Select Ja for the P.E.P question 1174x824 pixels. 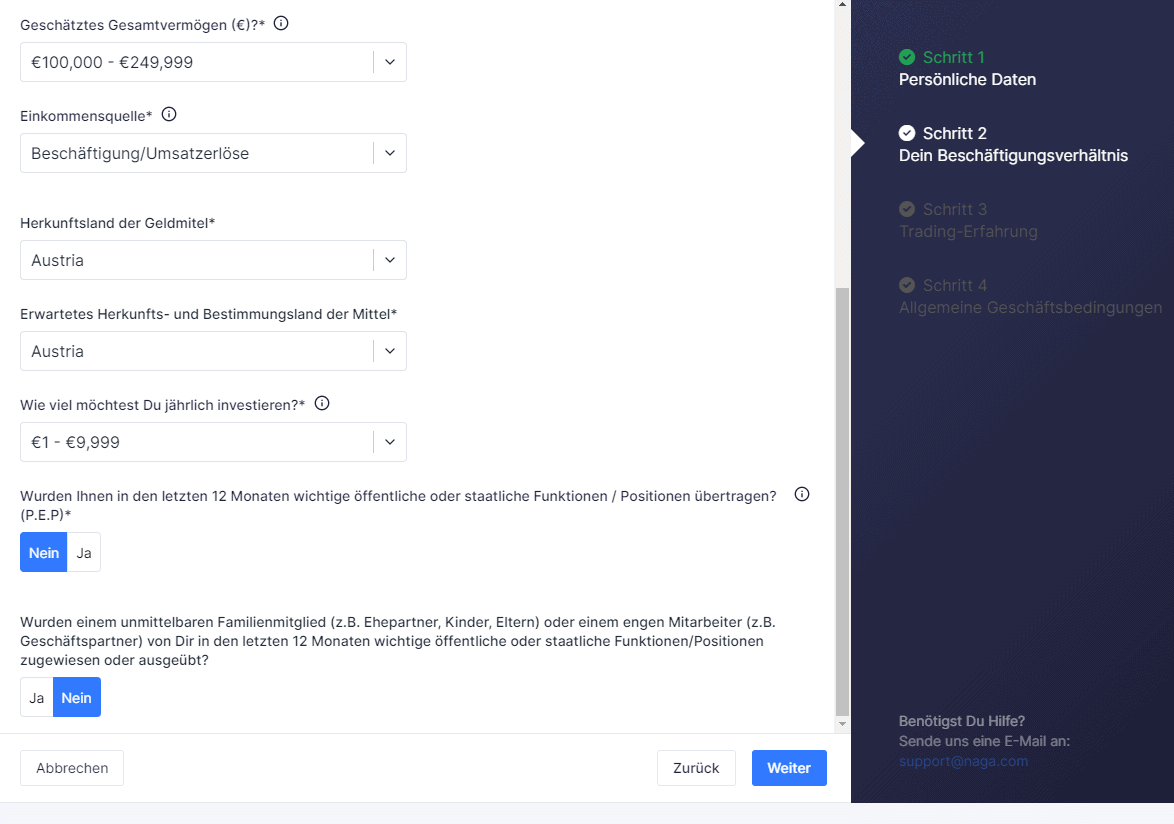pos(84,552)
